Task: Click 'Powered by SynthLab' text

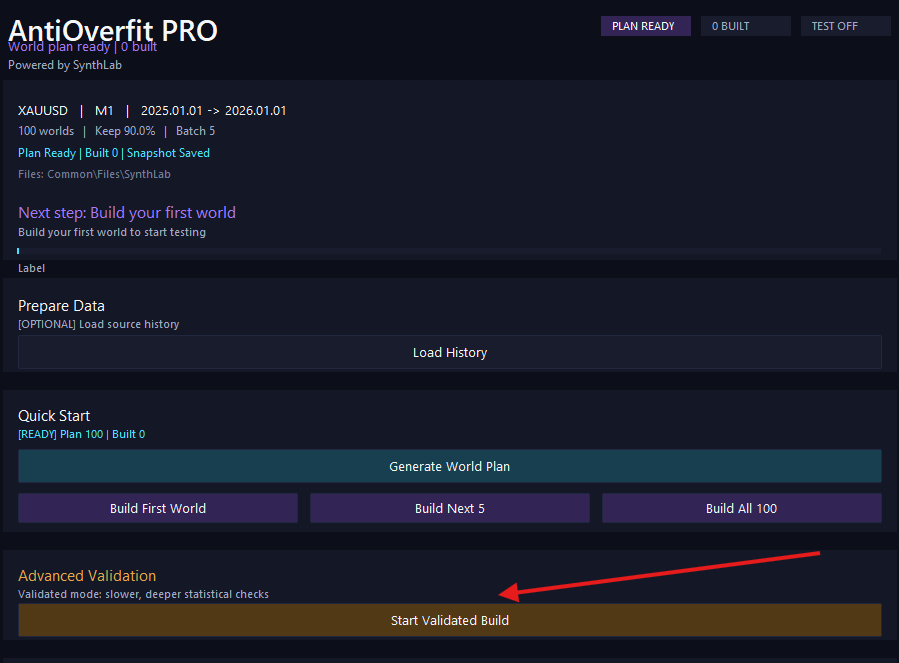Action: click(65, 65)
